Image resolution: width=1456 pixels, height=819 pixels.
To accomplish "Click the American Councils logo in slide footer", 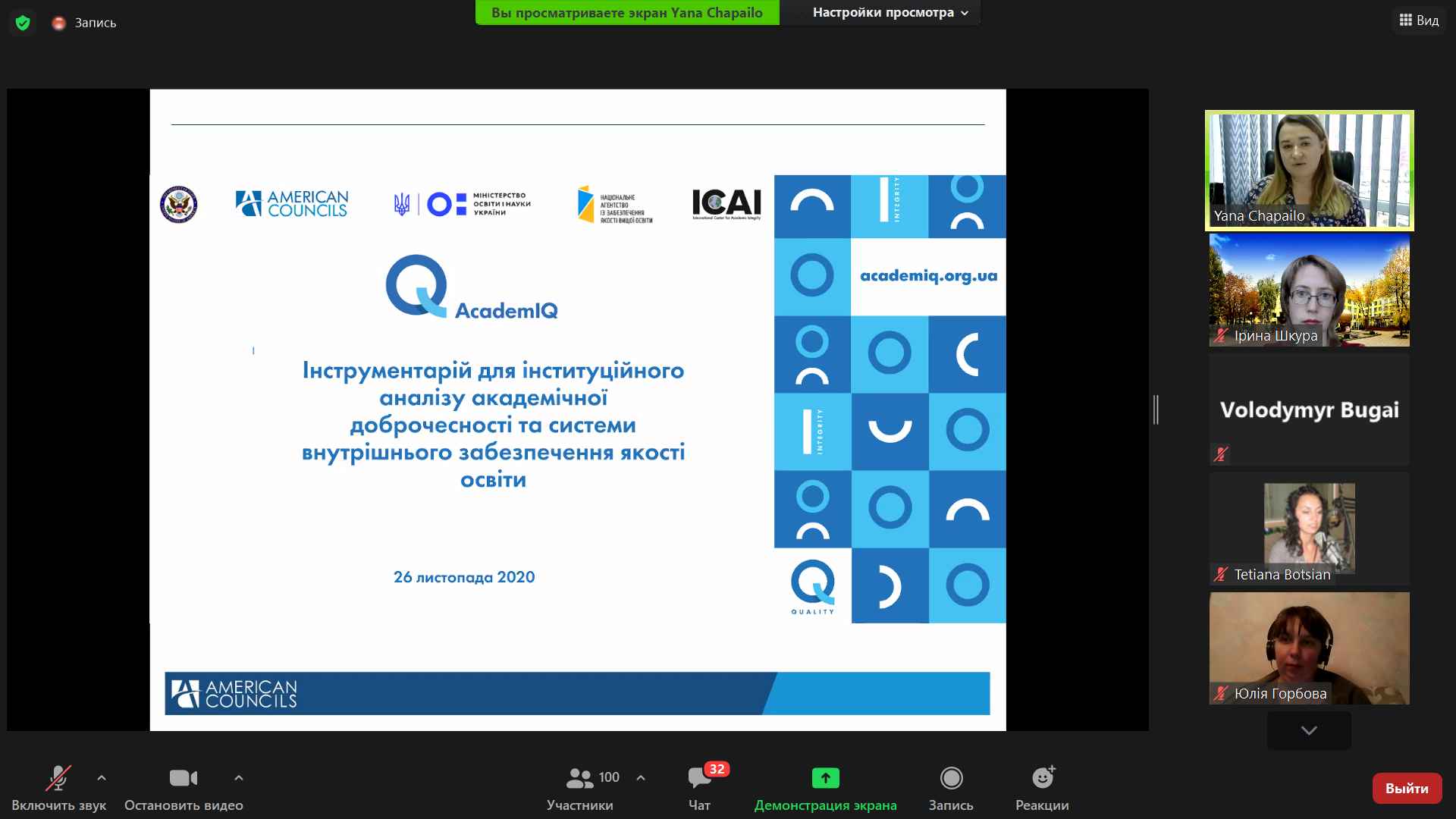I will tap(234, 694).
